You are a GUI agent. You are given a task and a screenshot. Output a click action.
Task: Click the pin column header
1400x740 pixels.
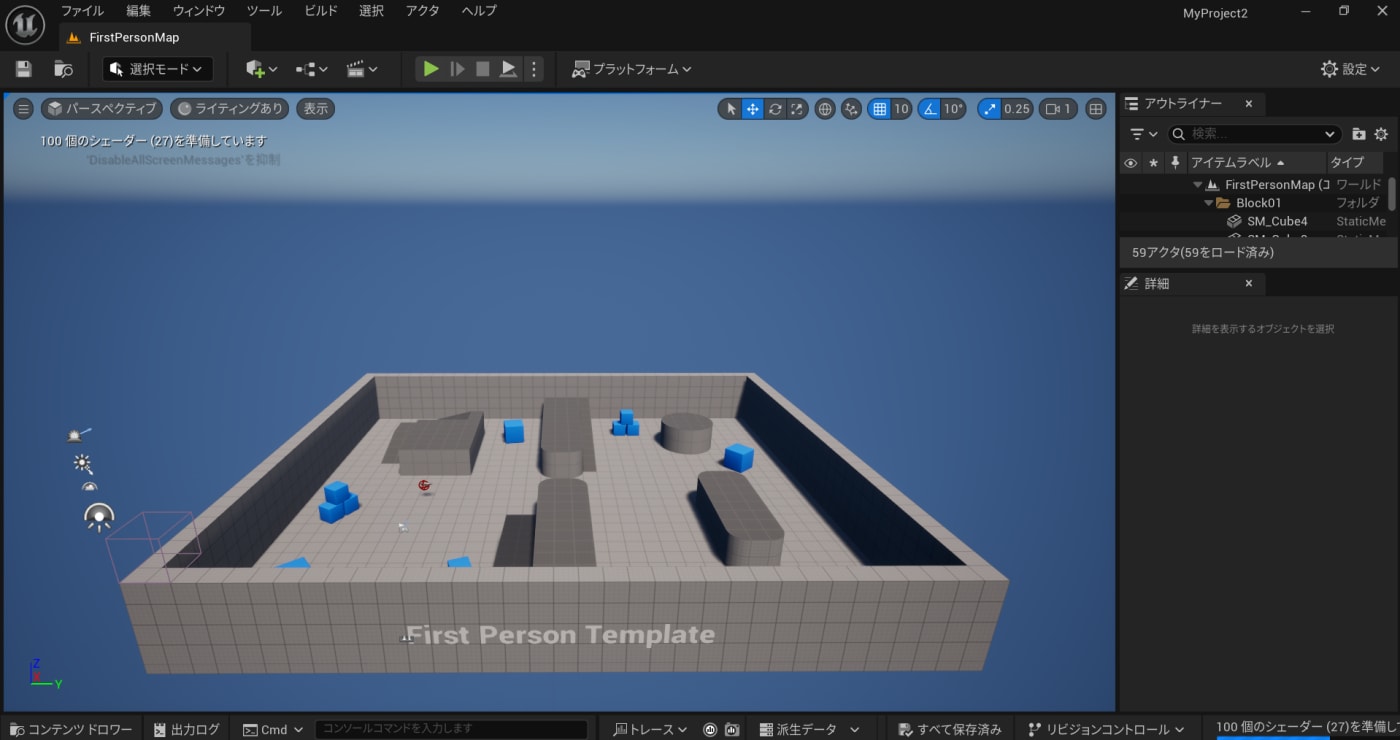[1174, 162]
